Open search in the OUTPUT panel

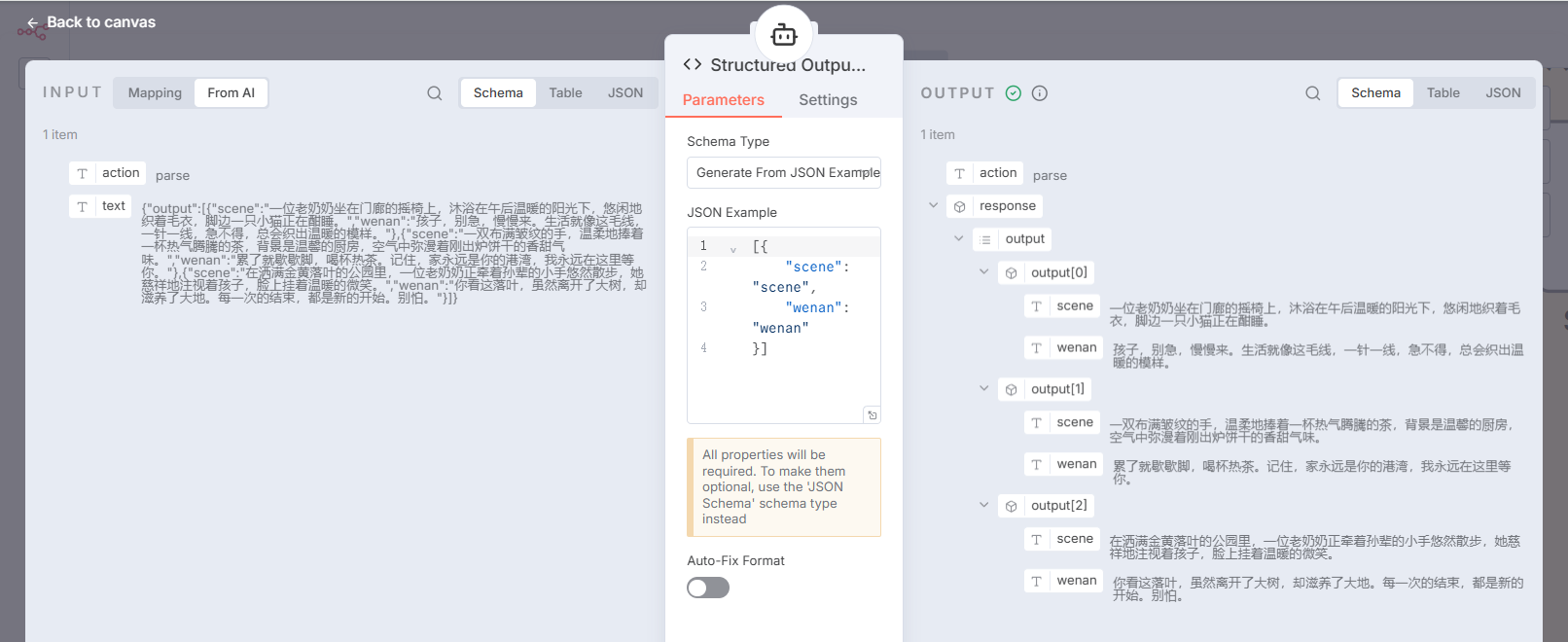coord(1312,93)
